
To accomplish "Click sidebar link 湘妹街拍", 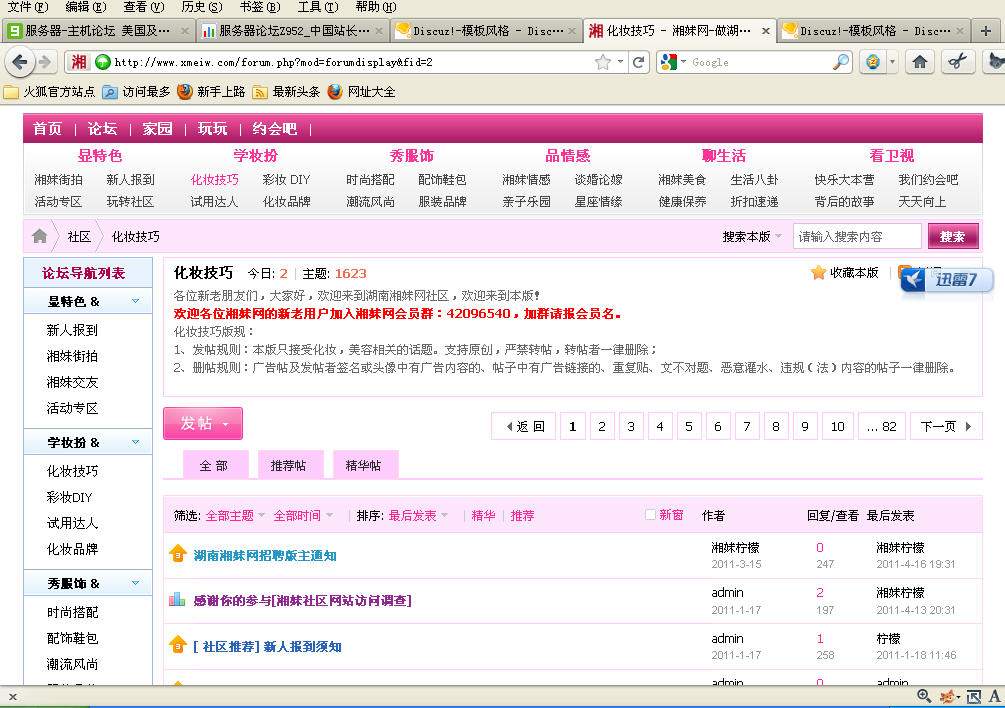I will pyautogui.click(x=72, y=356).
